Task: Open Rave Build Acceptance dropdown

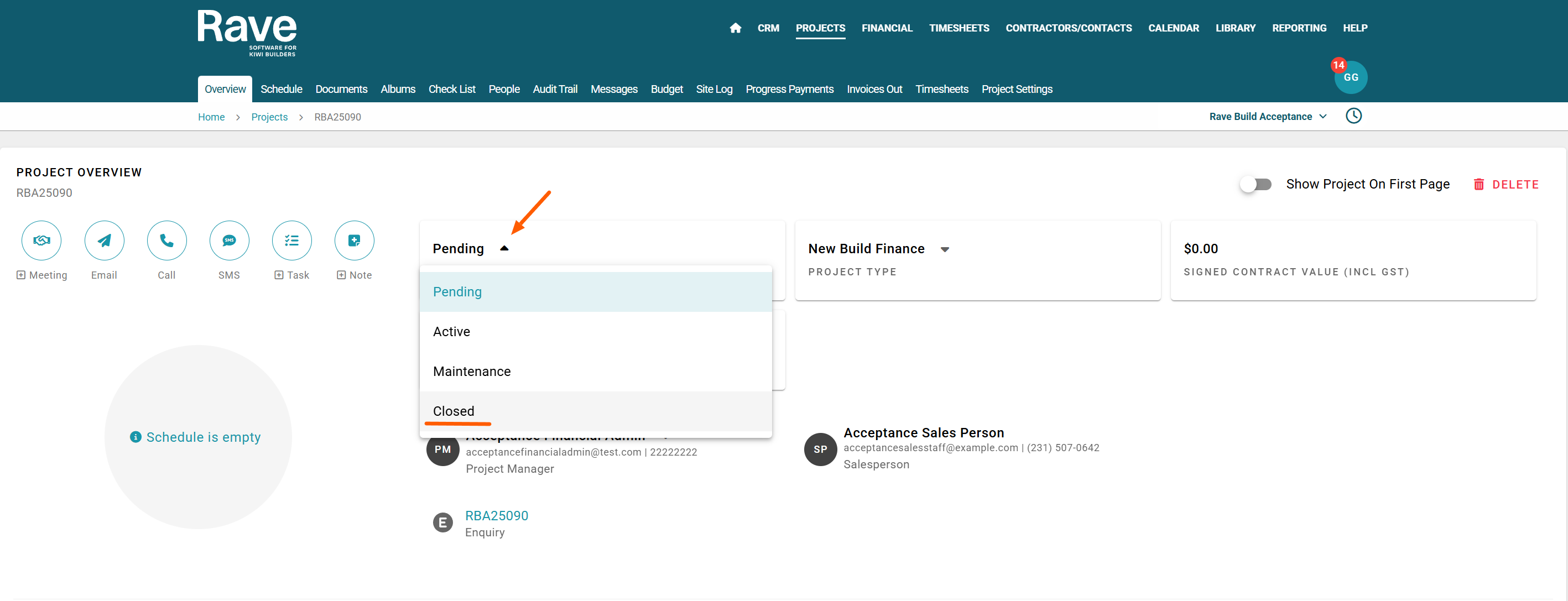Action: point(1267,116)
